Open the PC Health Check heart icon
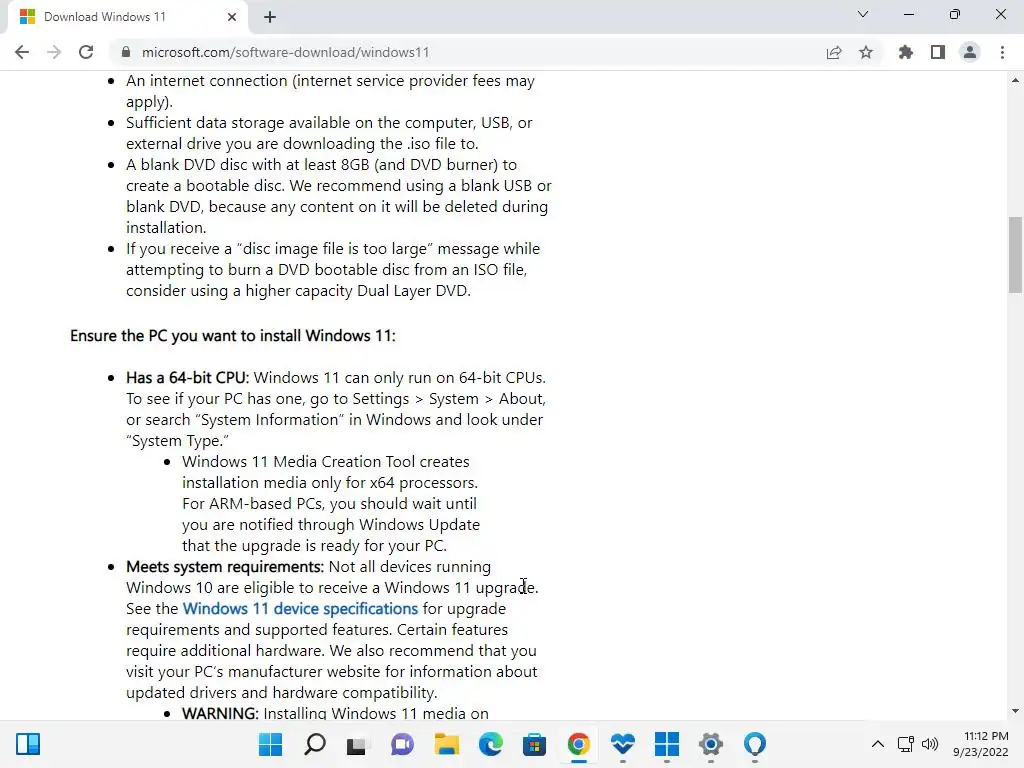 coord(622,744)
